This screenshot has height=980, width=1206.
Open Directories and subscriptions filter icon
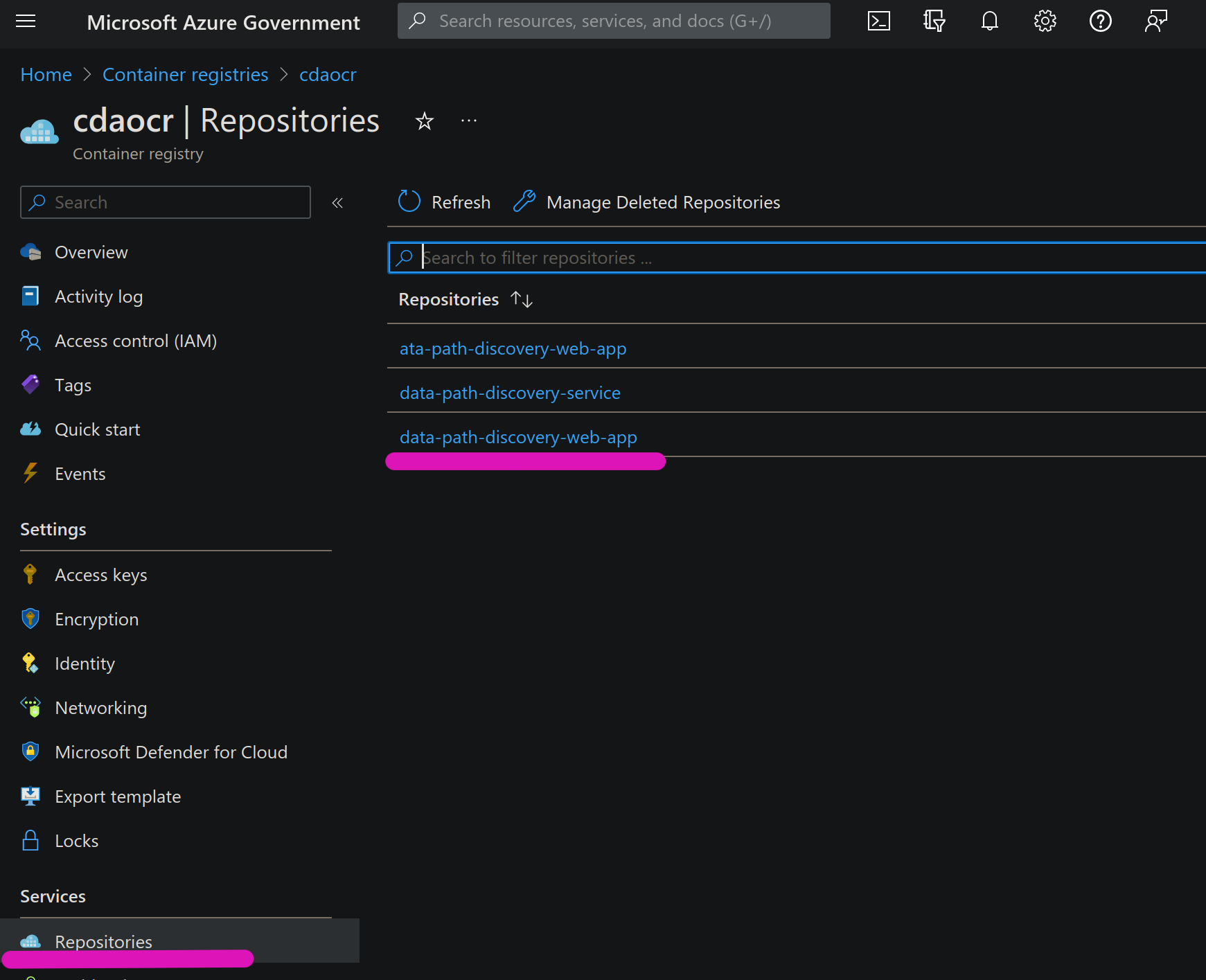coord(934,21)
